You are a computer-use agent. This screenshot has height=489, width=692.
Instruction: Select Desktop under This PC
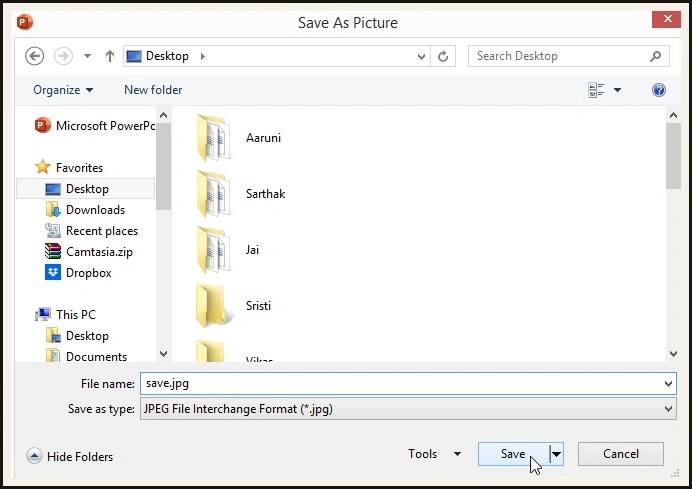[77, 336]
